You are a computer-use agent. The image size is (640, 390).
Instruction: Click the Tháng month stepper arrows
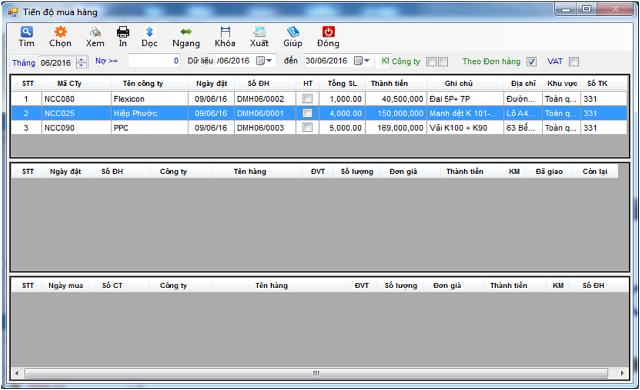click(82, 62)
